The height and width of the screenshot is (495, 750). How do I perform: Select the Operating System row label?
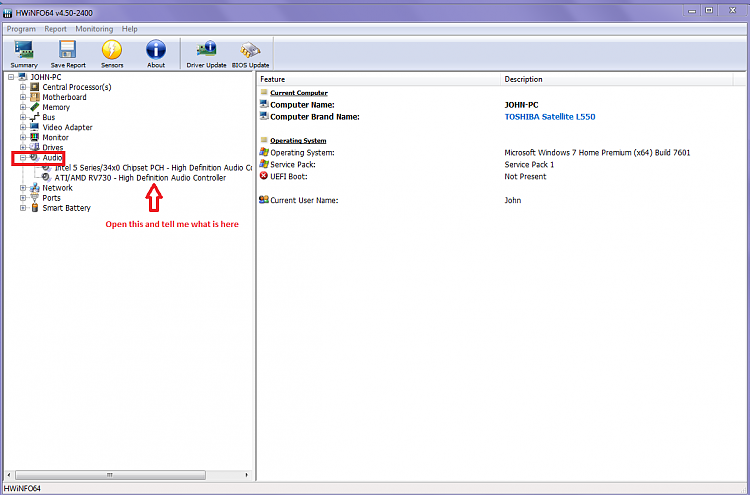click(x=302, y=153)
